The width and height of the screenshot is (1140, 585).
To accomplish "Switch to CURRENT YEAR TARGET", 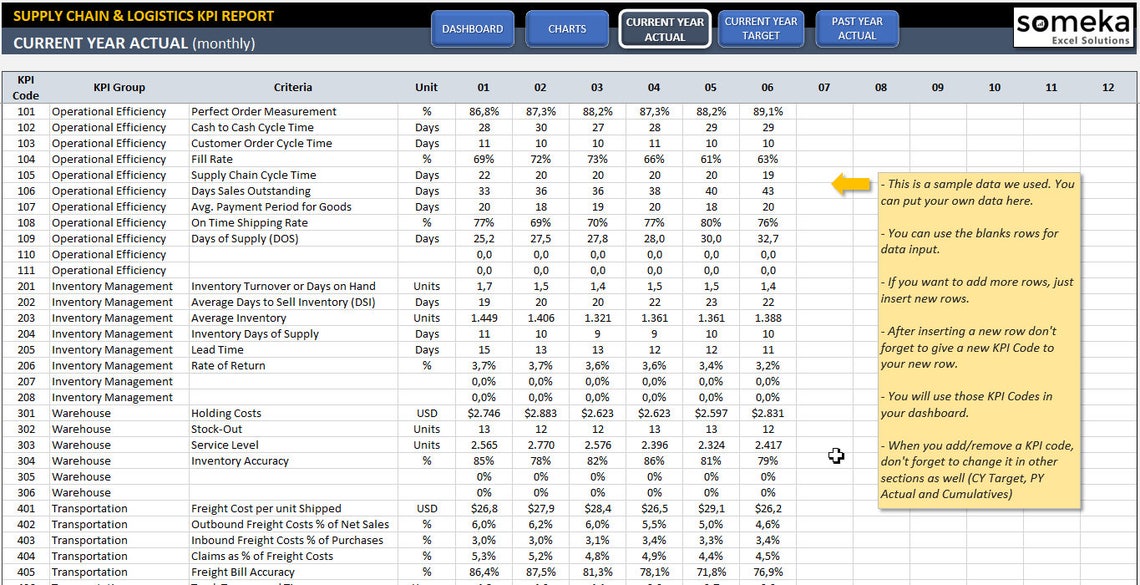I will 760,29.
